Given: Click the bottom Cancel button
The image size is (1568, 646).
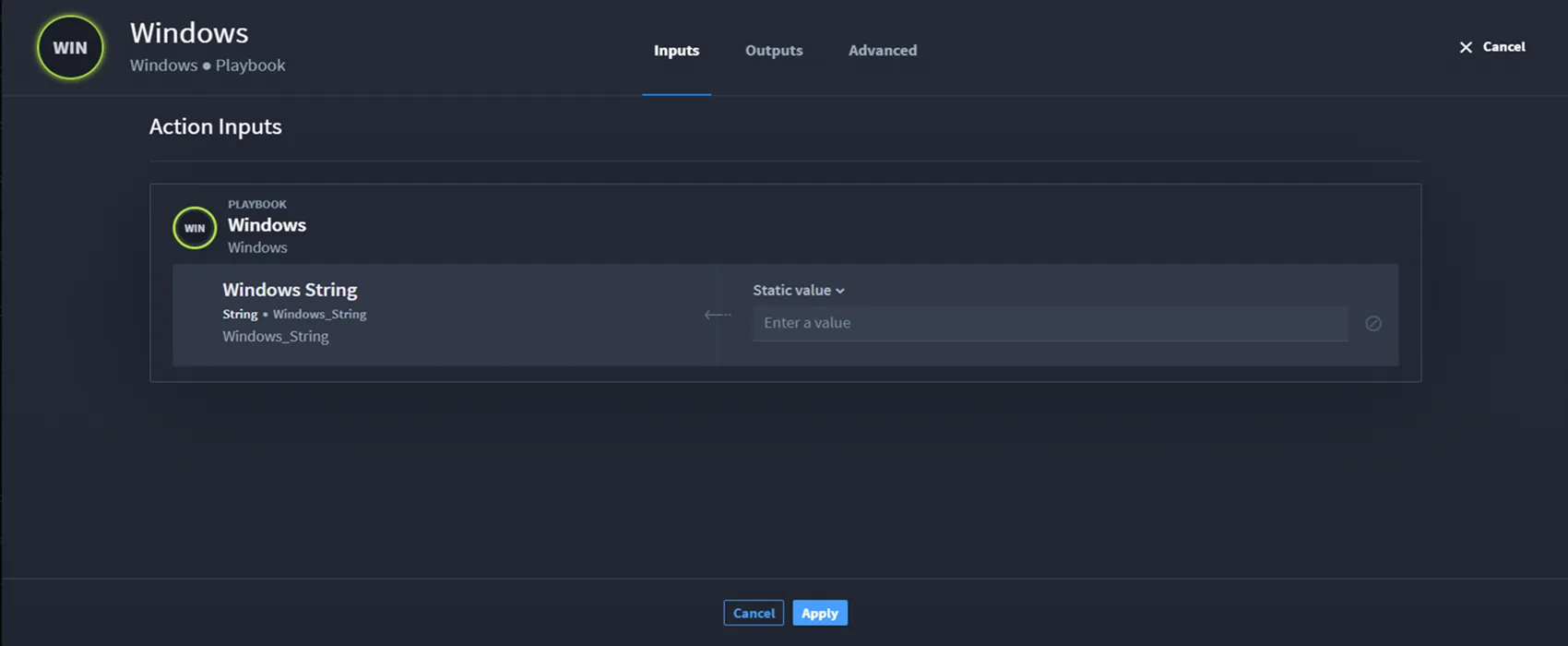Looking at the screenshot, I should [x=754, y=613].
